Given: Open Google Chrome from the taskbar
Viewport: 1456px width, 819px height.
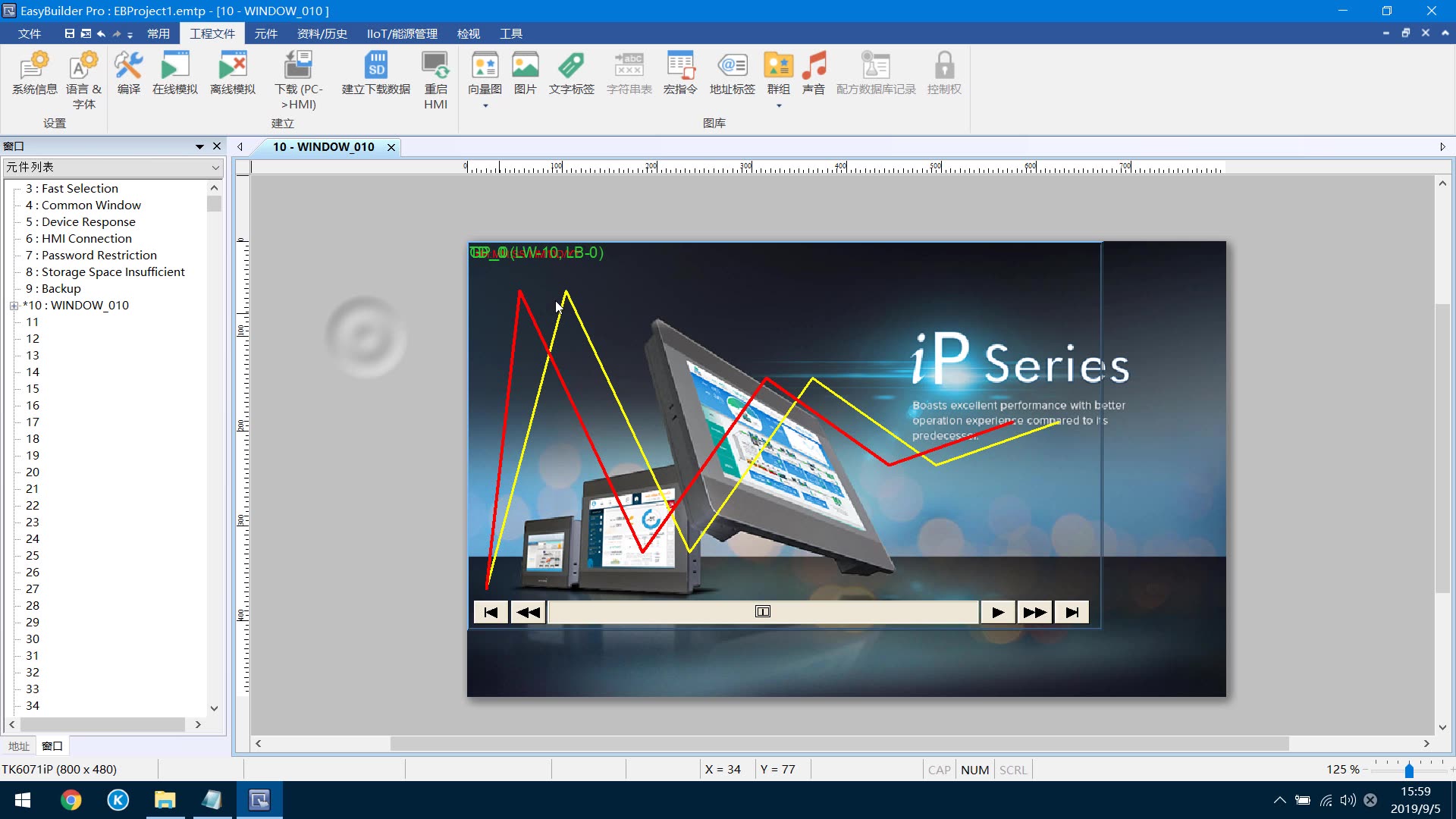Looking at the screenshot, I should (71, 800).
